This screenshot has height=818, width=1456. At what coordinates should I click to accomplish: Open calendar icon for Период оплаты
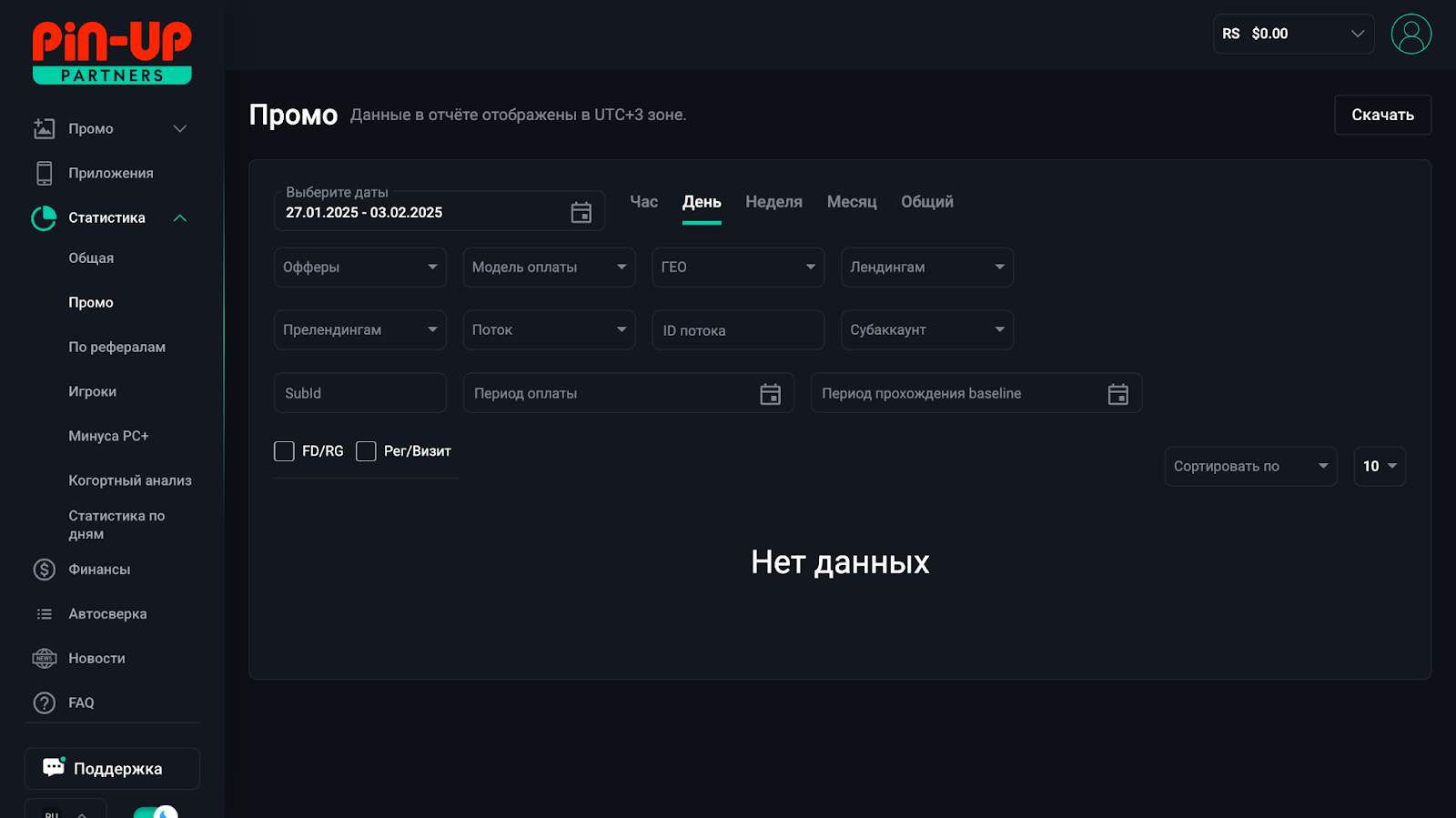click(x=770, y=394)
